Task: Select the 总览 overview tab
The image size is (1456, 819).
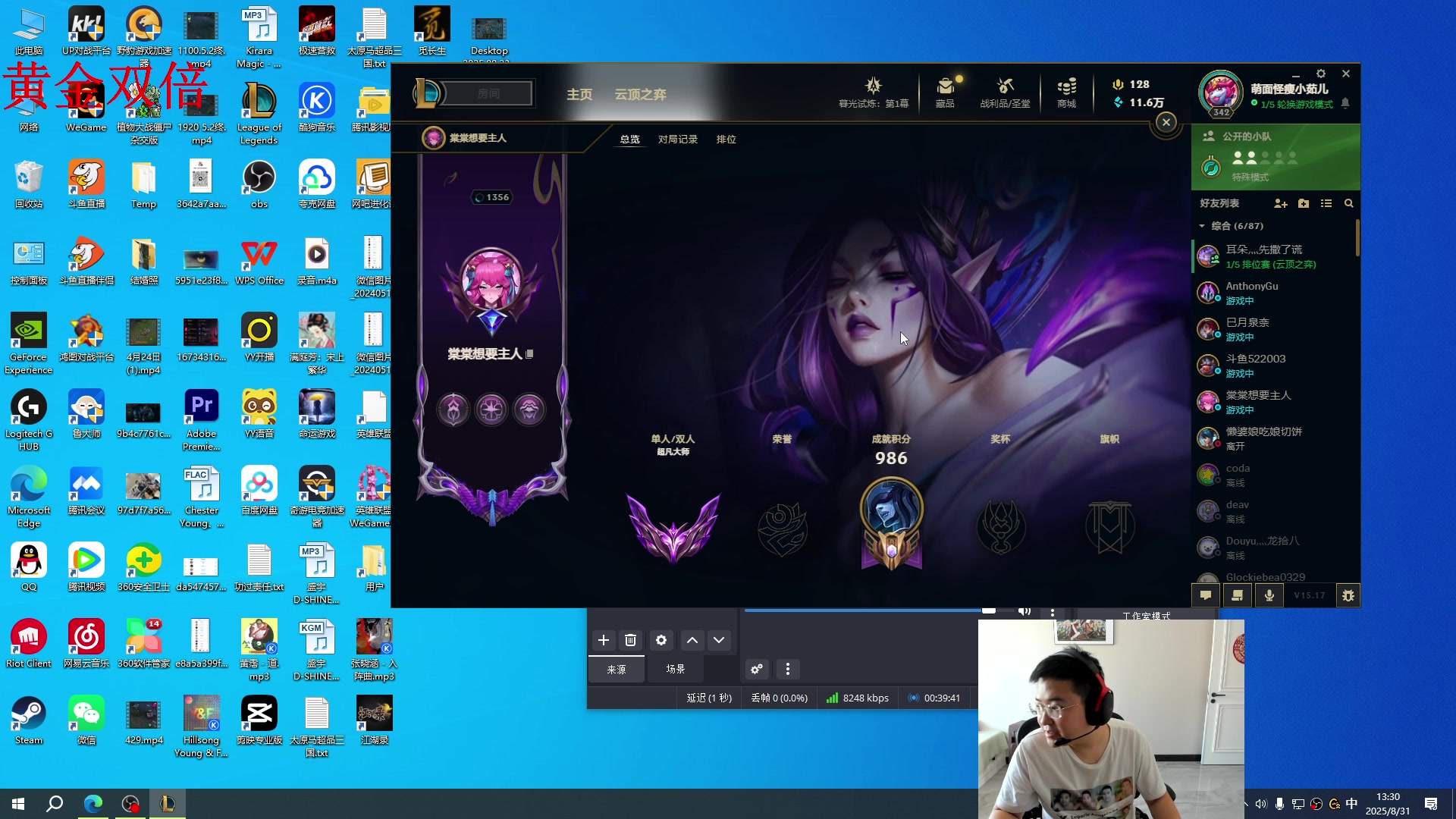Action: pyautogui.click(x=629, y=140)
